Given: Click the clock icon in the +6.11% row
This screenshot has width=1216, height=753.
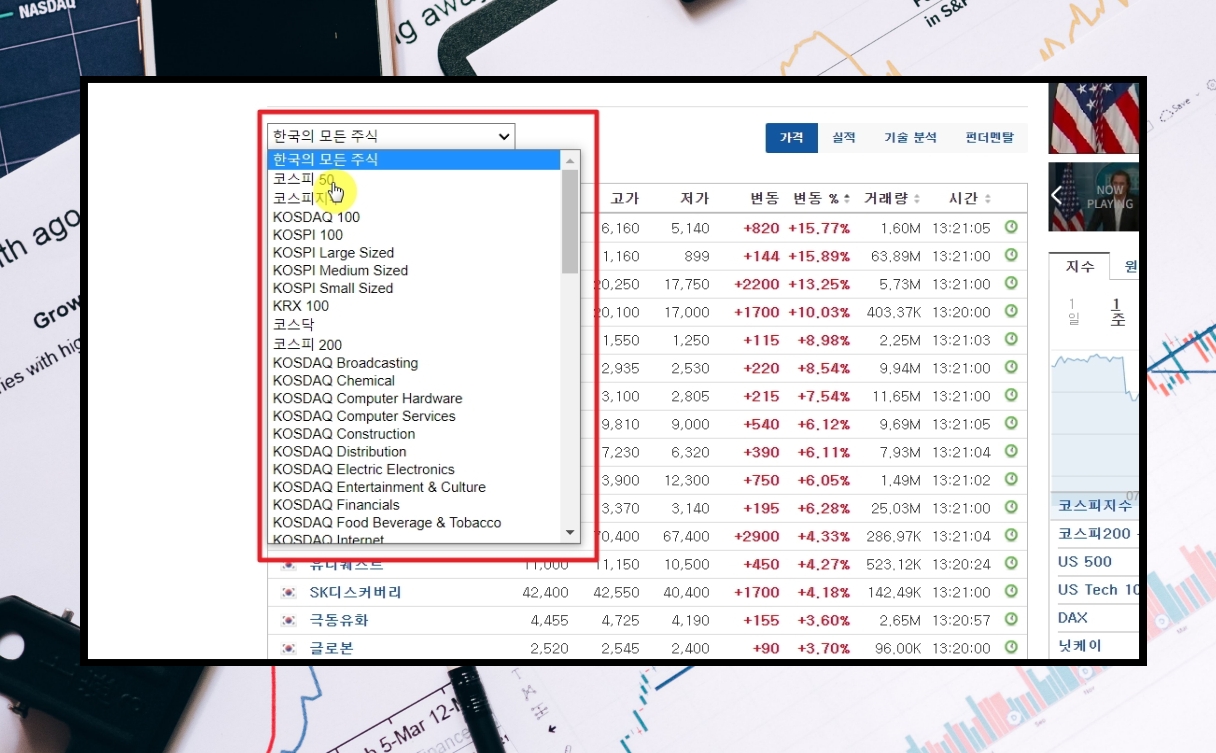Looking at the screenshot, I should (1011, 452).
